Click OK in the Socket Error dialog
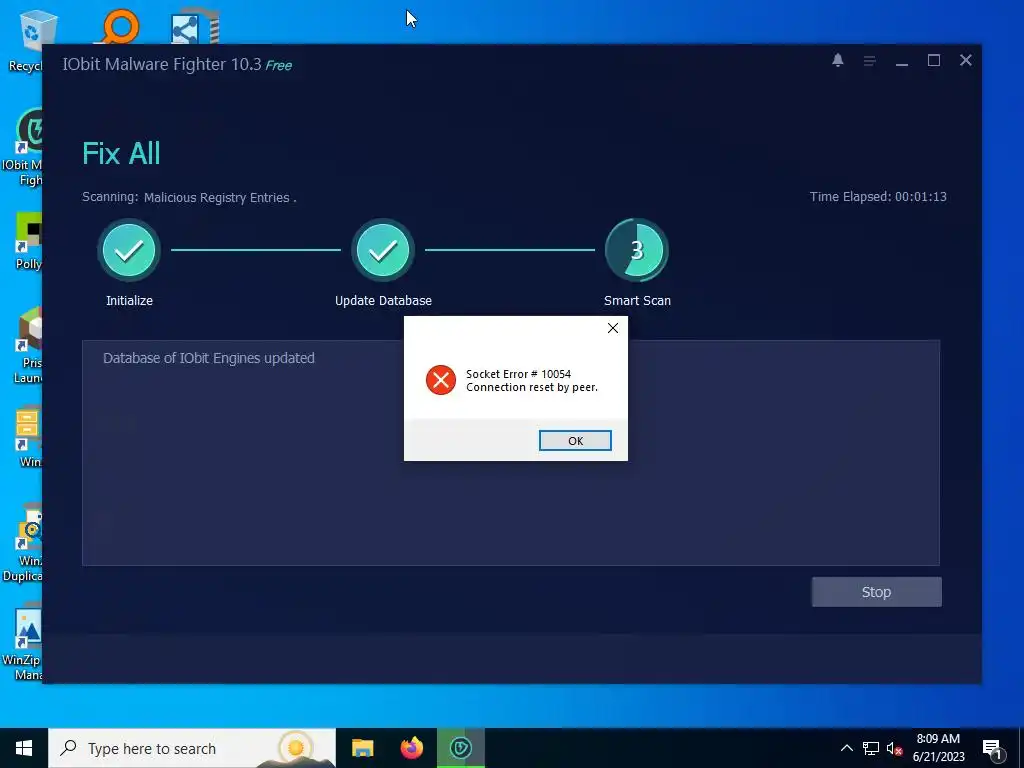 tap(575, 441)
